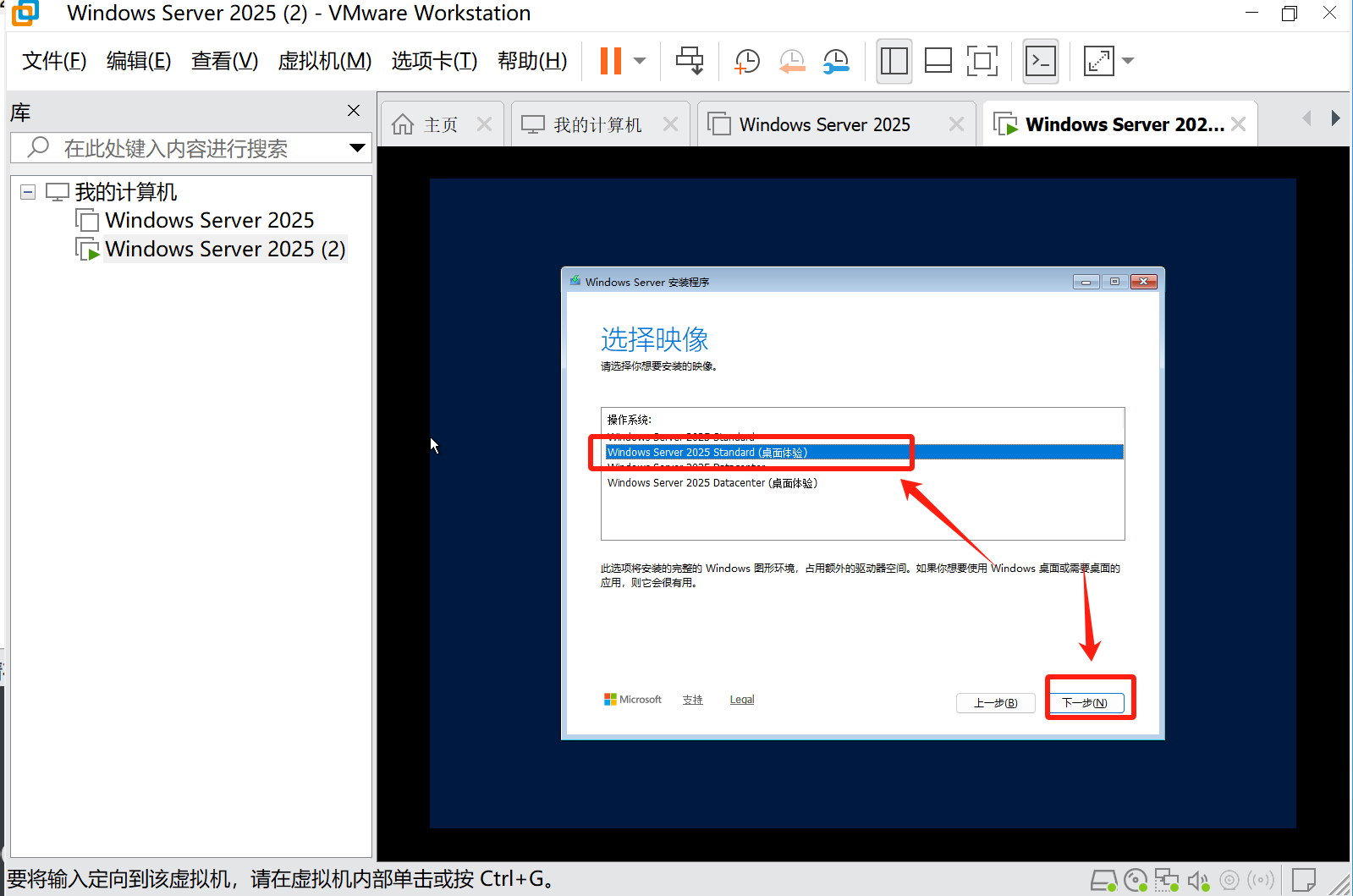Open the 文件(F) menu
This screenshot has width=1353, height=896.
[x=54, y=61]
